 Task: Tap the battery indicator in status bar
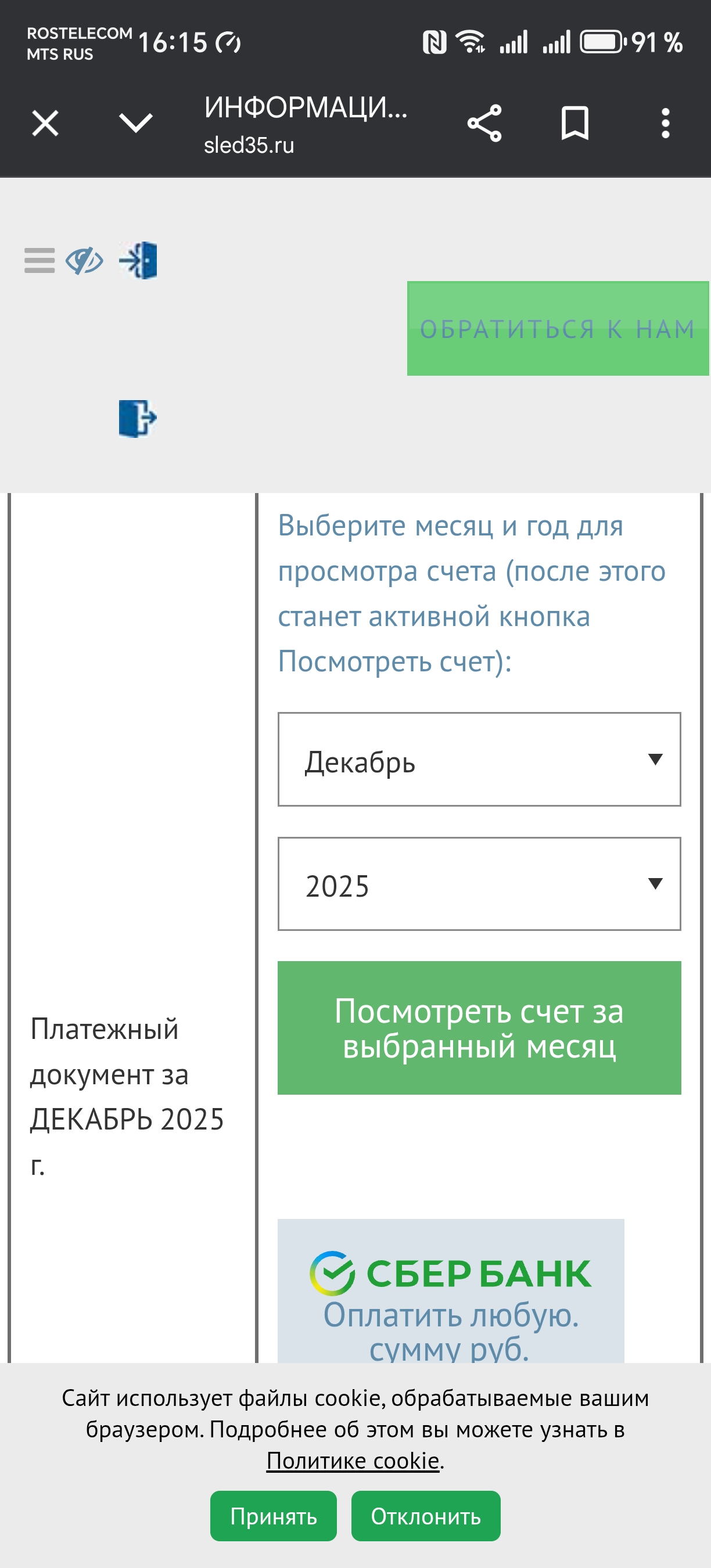point(602,42)
